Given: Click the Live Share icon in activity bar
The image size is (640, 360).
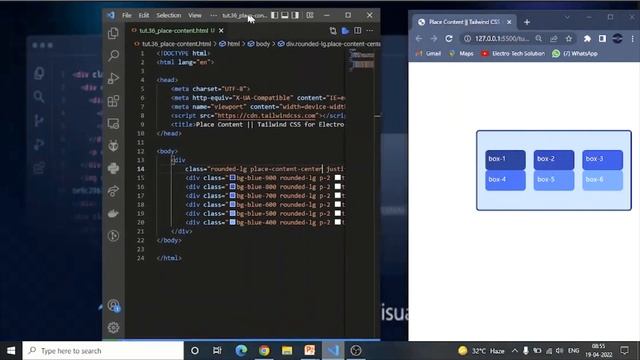Looking at the screenshot, I should [x=113, y=191].
